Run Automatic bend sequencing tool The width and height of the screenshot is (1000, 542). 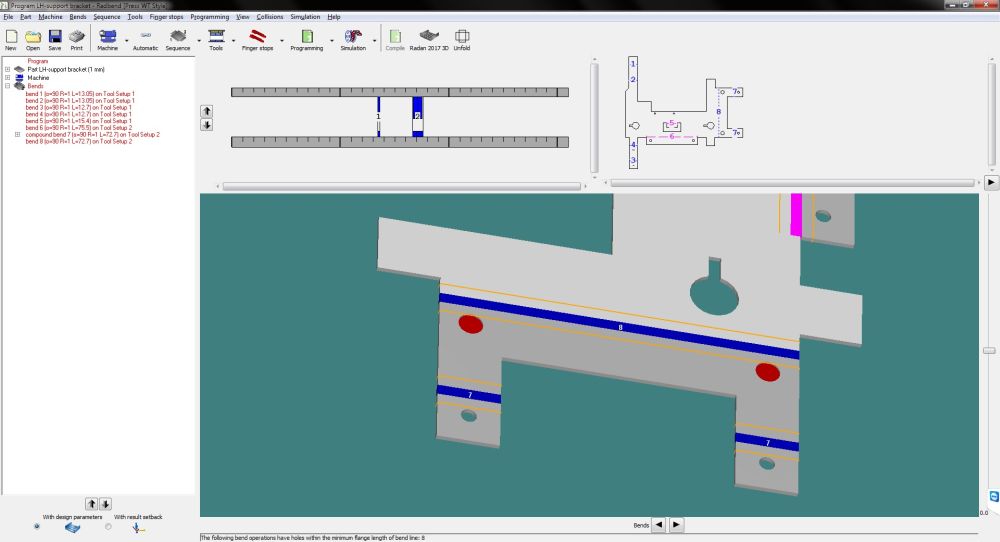pyautogui.click(x=145, y=37)
